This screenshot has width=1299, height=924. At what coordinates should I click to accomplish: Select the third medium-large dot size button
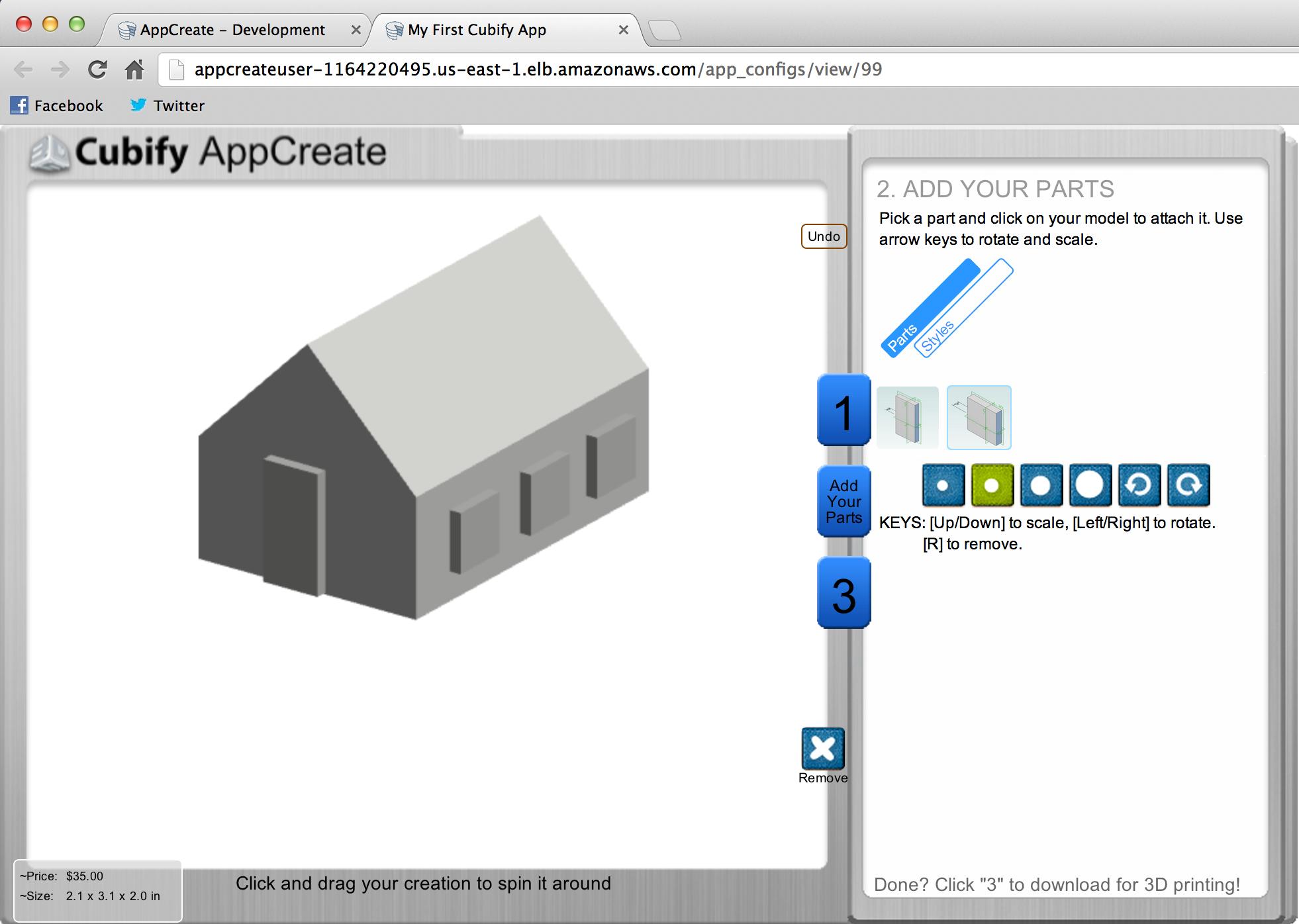pos(1041,485)
